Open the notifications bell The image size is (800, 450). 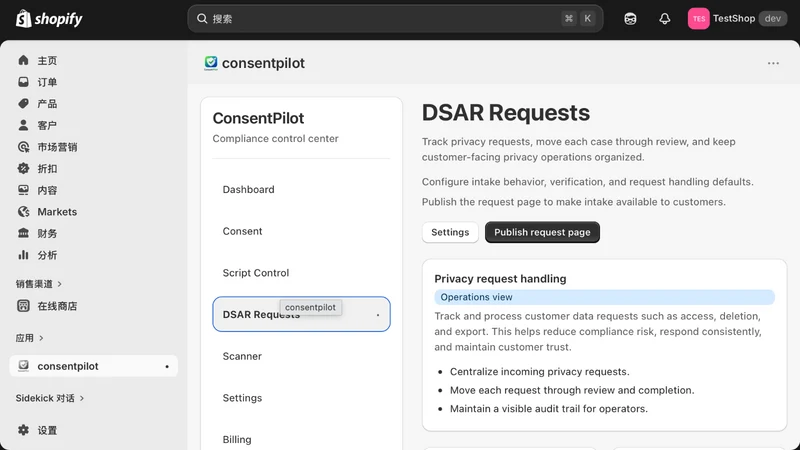(664, 19)
